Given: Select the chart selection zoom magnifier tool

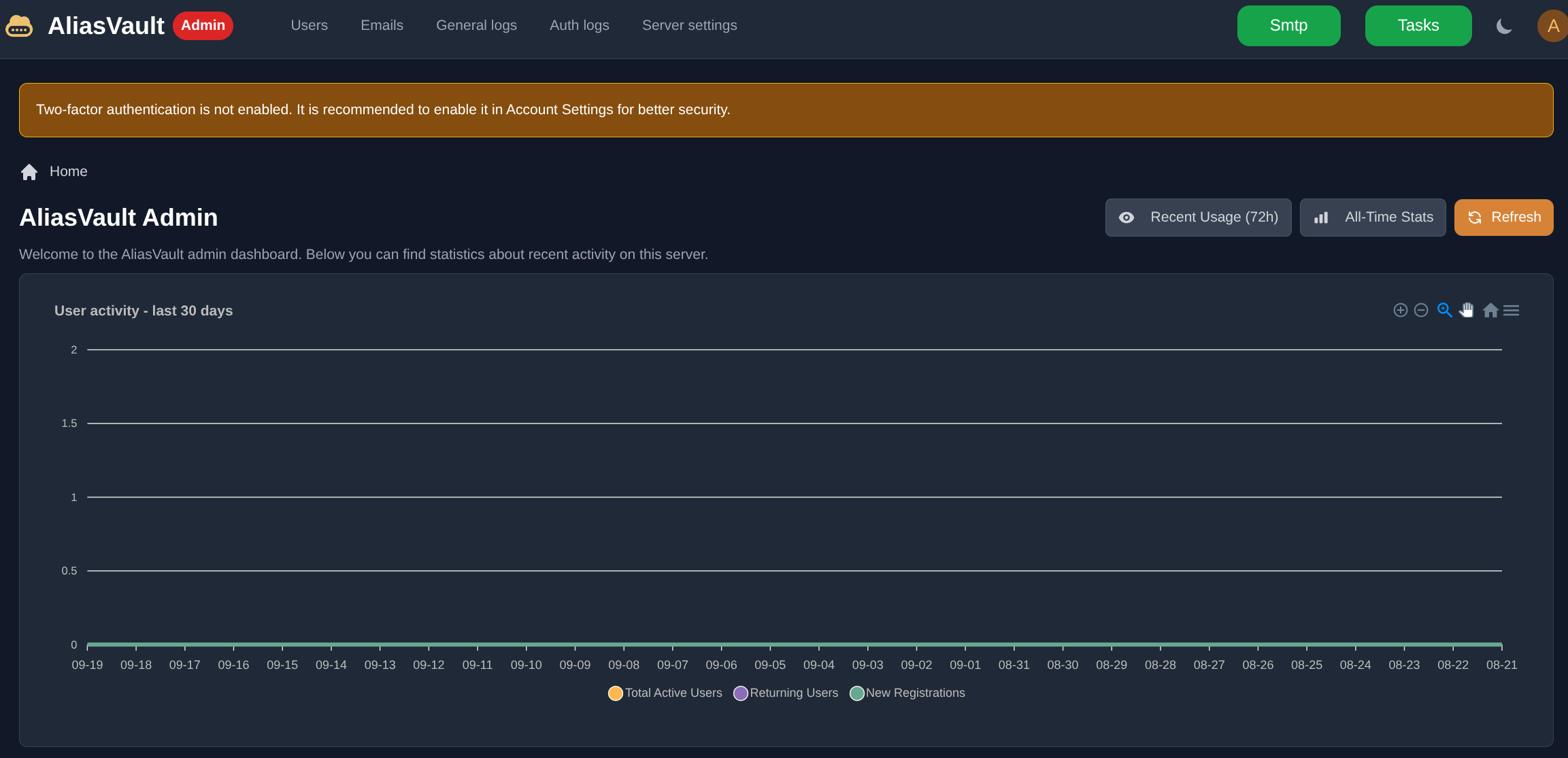Looking at the screenshot, I should pos(1444,311).
